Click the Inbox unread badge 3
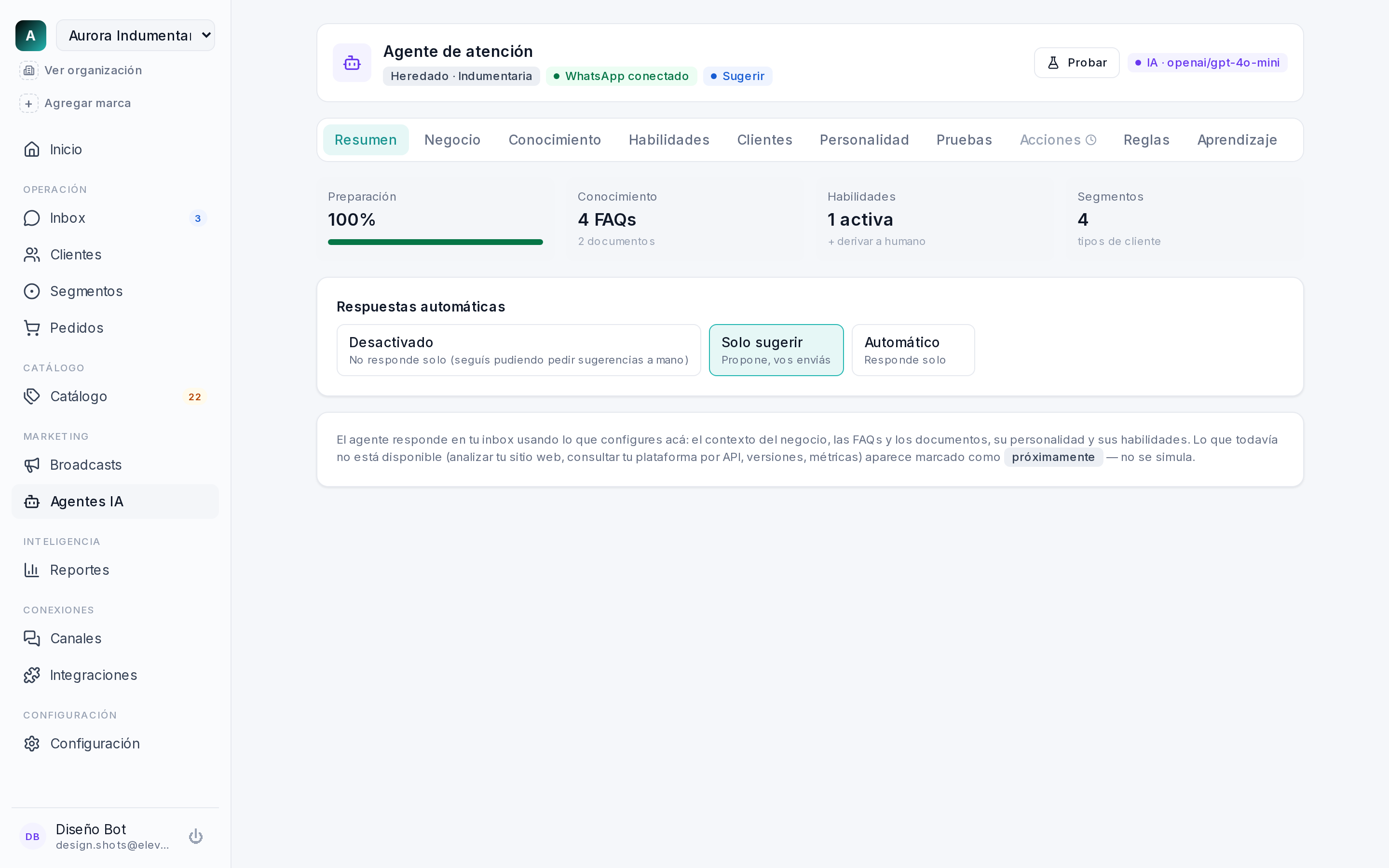The width and height of the screenshot is (1389, 868). tap(198, 218)
